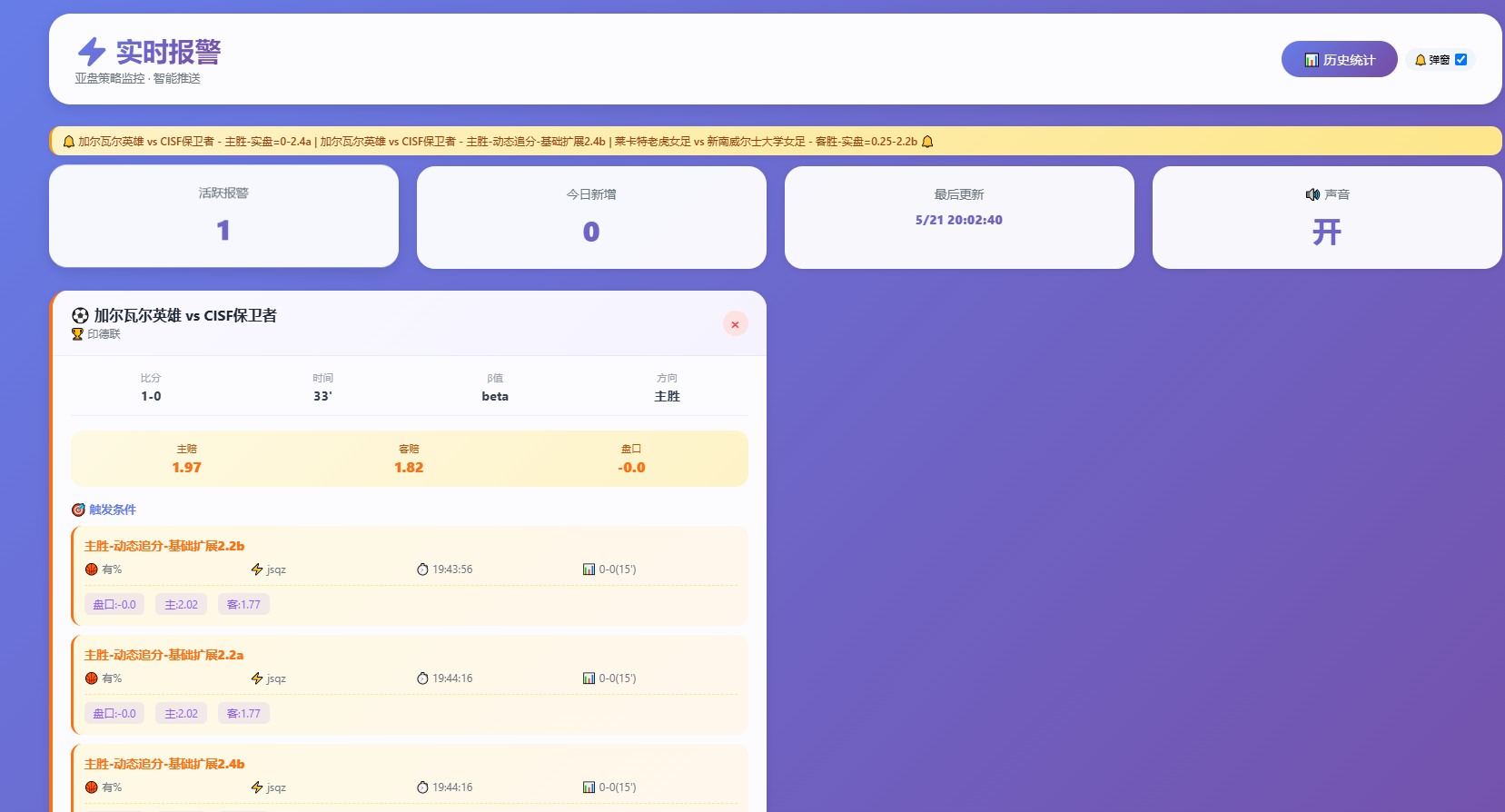Click the soccer ball icon in match header
This screenshot has height=812, width=1505.
(80, 315)
